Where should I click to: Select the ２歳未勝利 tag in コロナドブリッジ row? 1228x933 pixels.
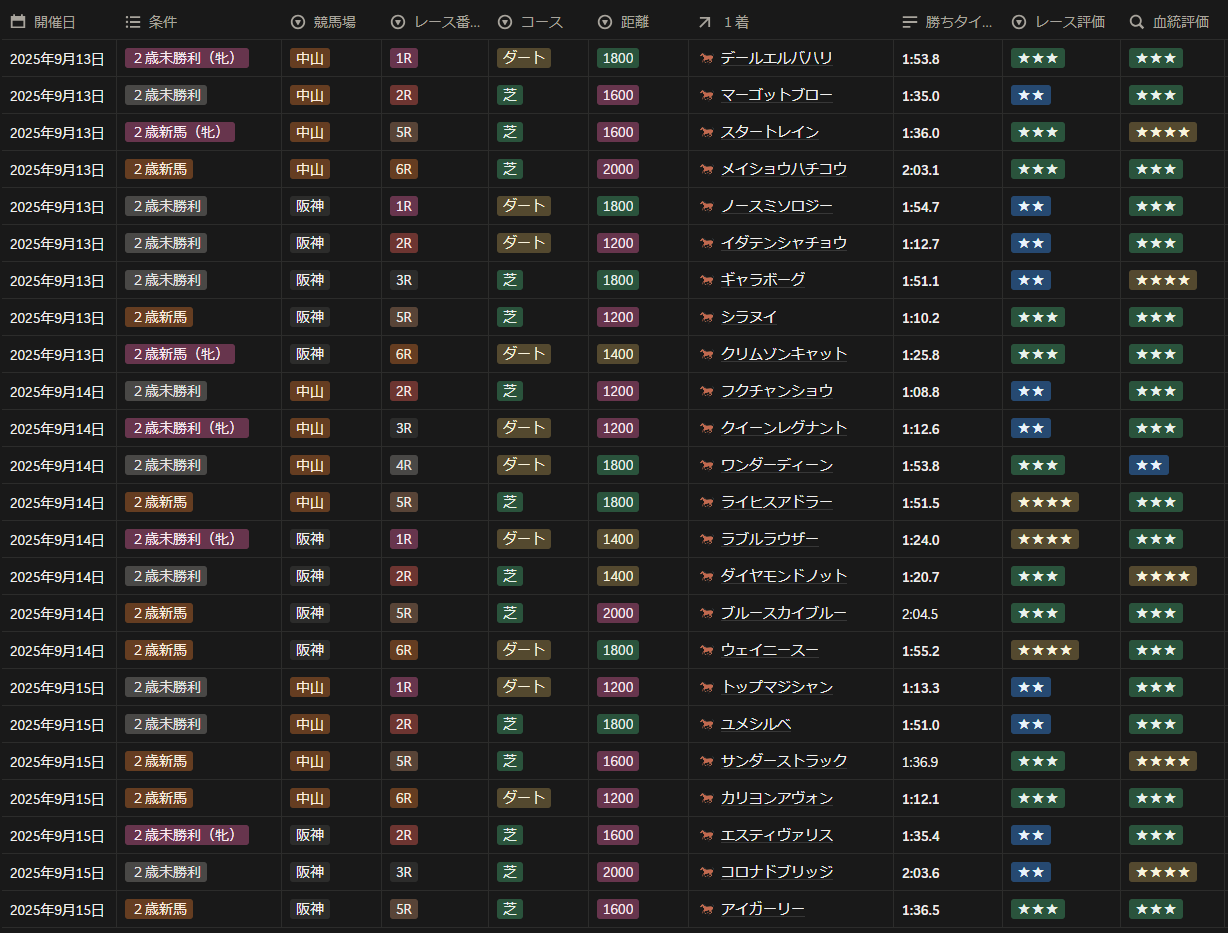[x=166, y=872]
